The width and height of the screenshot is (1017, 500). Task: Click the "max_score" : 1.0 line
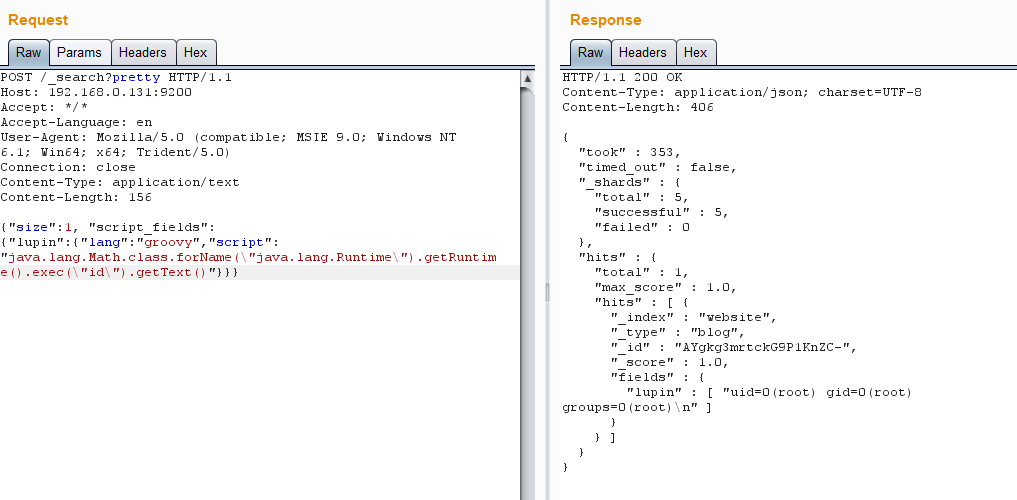point(665,287)
